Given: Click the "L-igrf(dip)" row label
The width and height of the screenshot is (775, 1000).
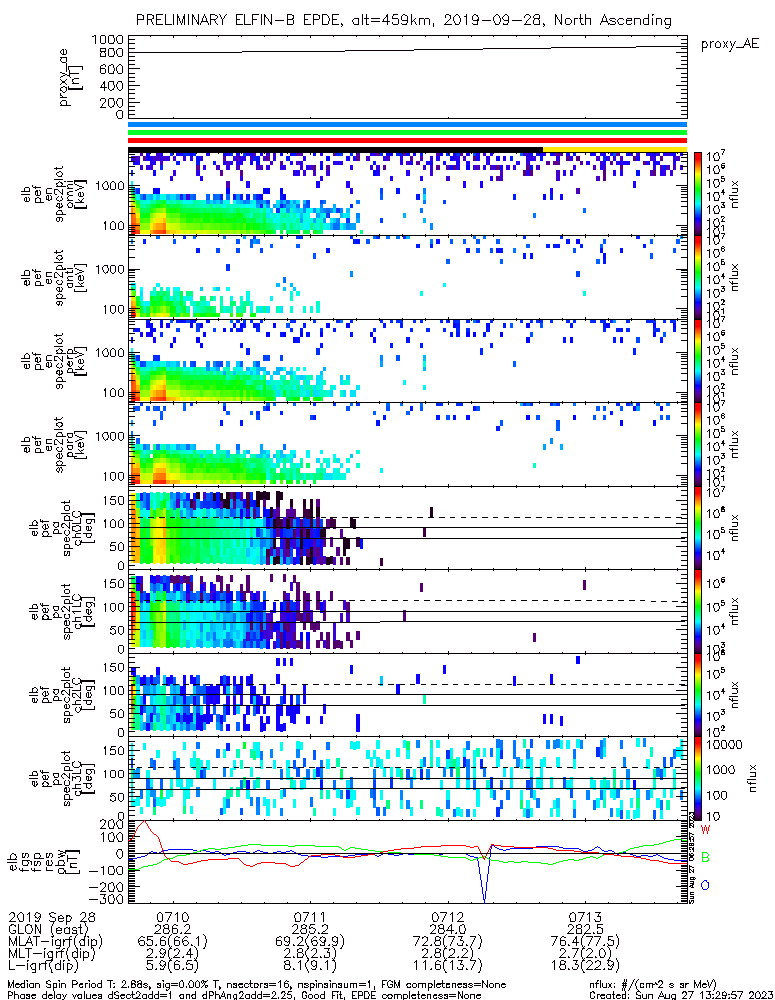Looking at the screenshot, I should [x=44, y=965].
